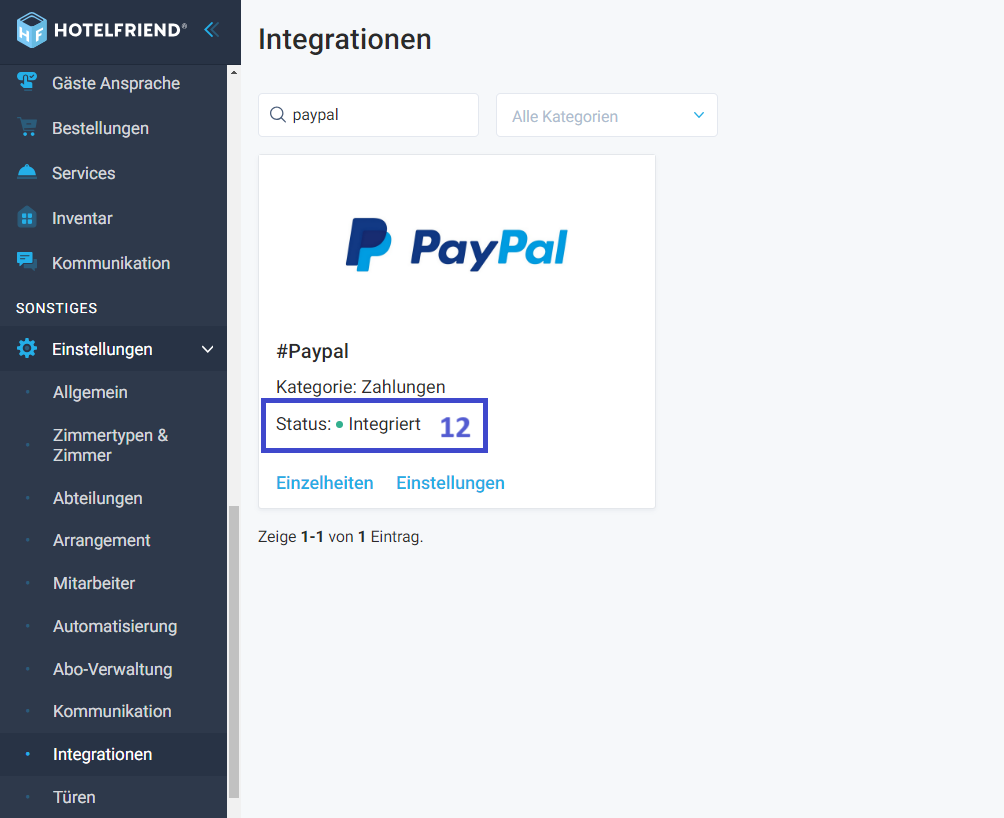The height and width of the screenshot is (818, 1004).
Task: Click the #Paypal card title
Action: pyautogui.click(x=312, y=351)
